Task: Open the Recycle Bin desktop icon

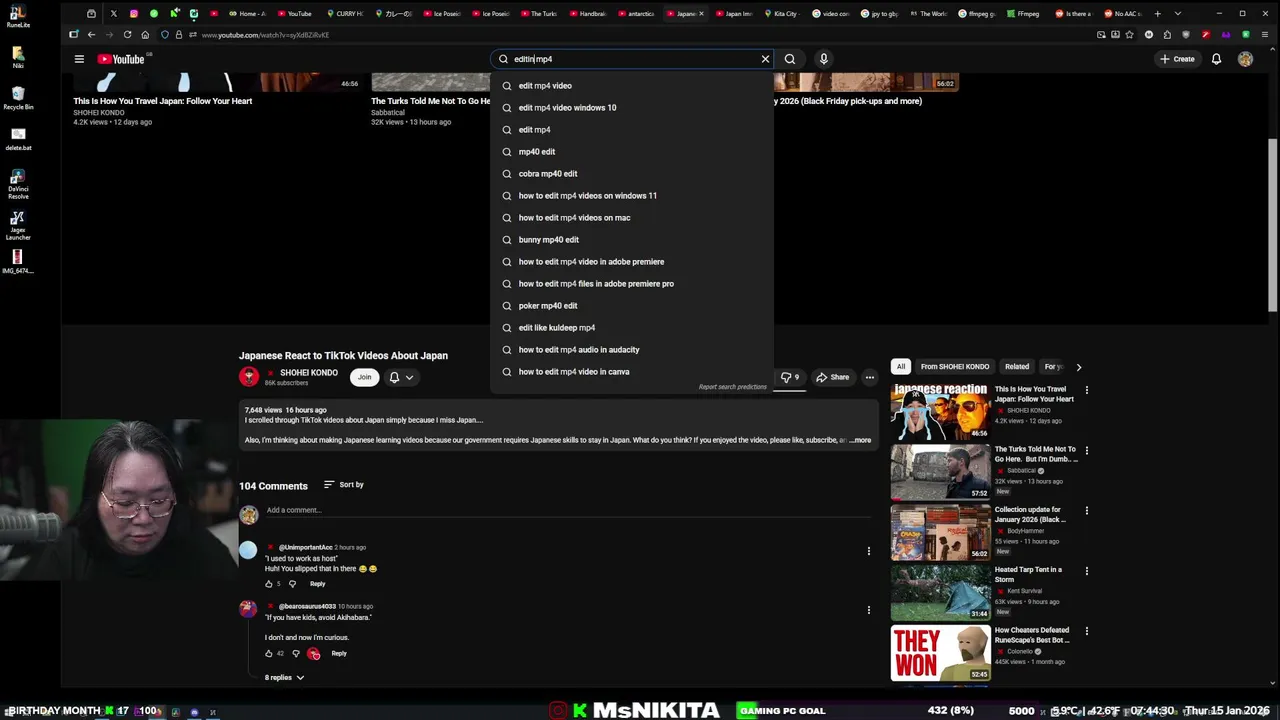Action: tap(18, 98)
